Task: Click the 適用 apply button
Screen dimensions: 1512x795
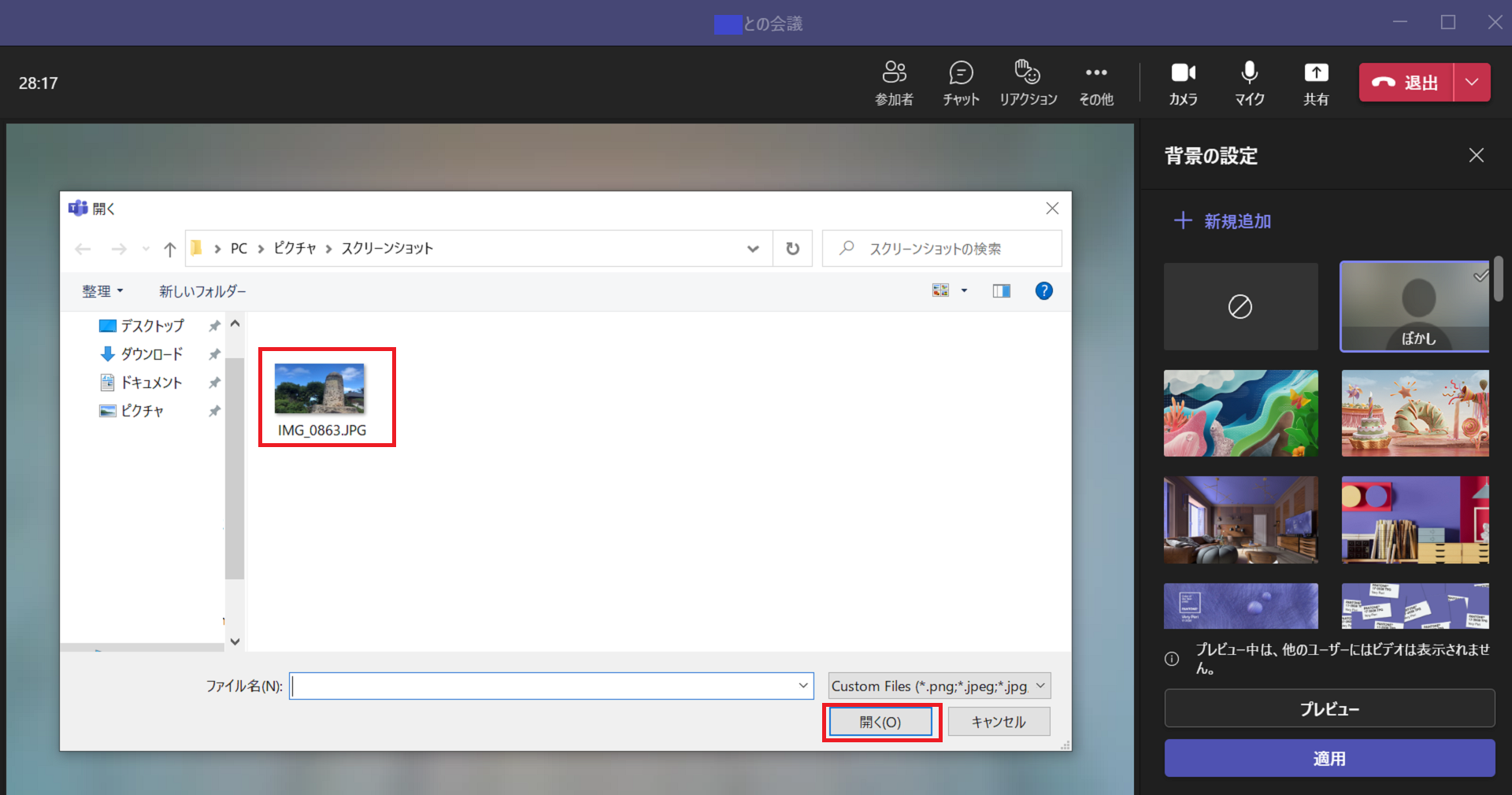Action: click(x=1329, y=758)
